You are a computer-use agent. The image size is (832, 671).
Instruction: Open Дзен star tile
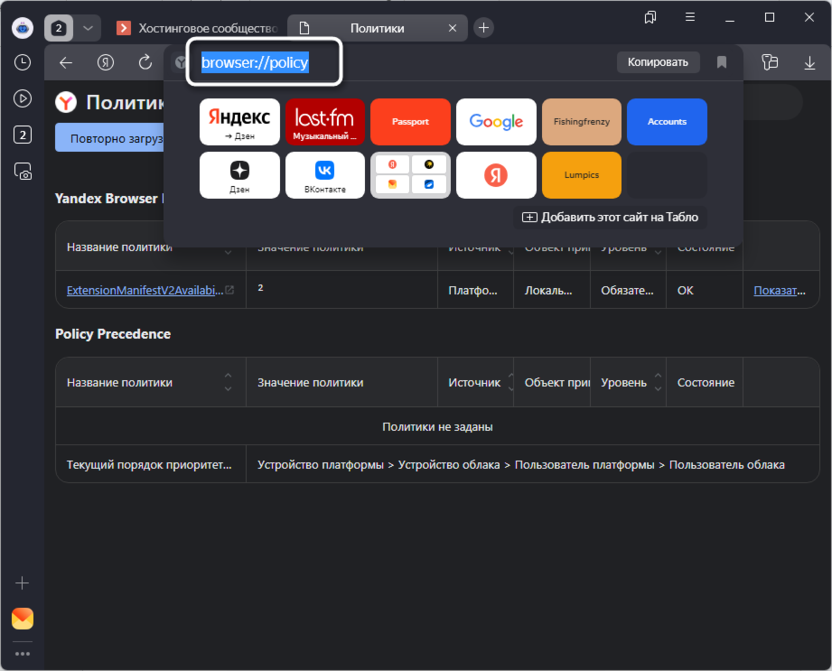239,175
